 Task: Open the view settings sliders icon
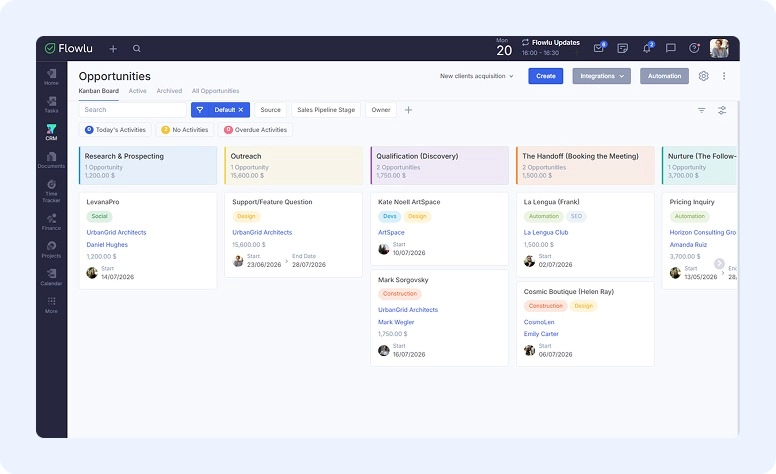722,110
